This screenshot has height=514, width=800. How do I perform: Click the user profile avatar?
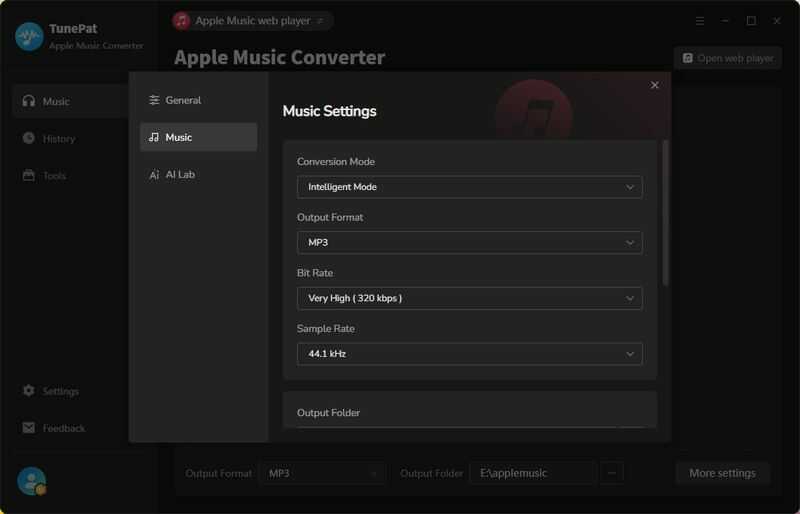pos(31,481)
